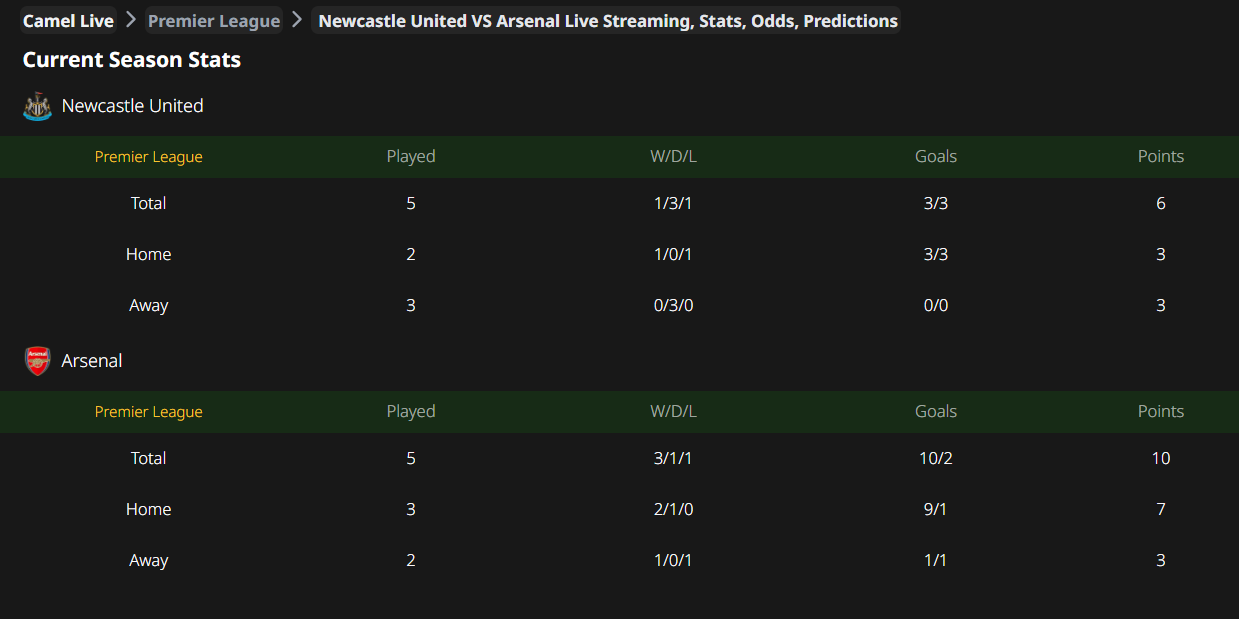This screenshot has height=619, width=1239.
Task: Click the Goals column header in Newcastle table
Action: (x=936, y=156)
